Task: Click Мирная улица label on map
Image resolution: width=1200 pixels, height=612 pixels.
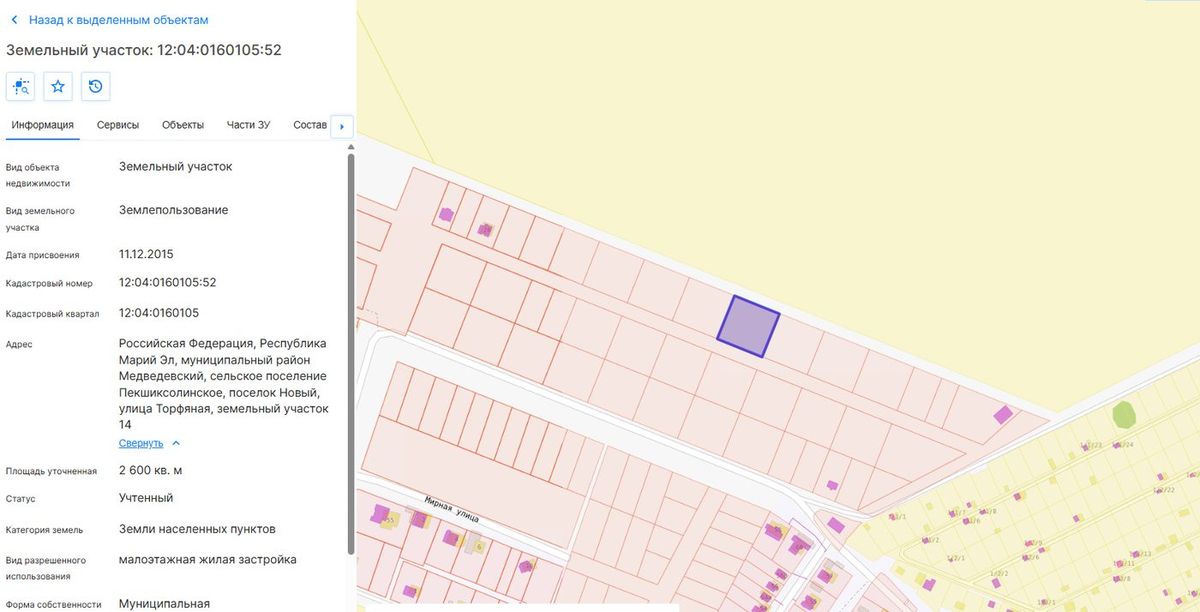Action: point(451,508)
